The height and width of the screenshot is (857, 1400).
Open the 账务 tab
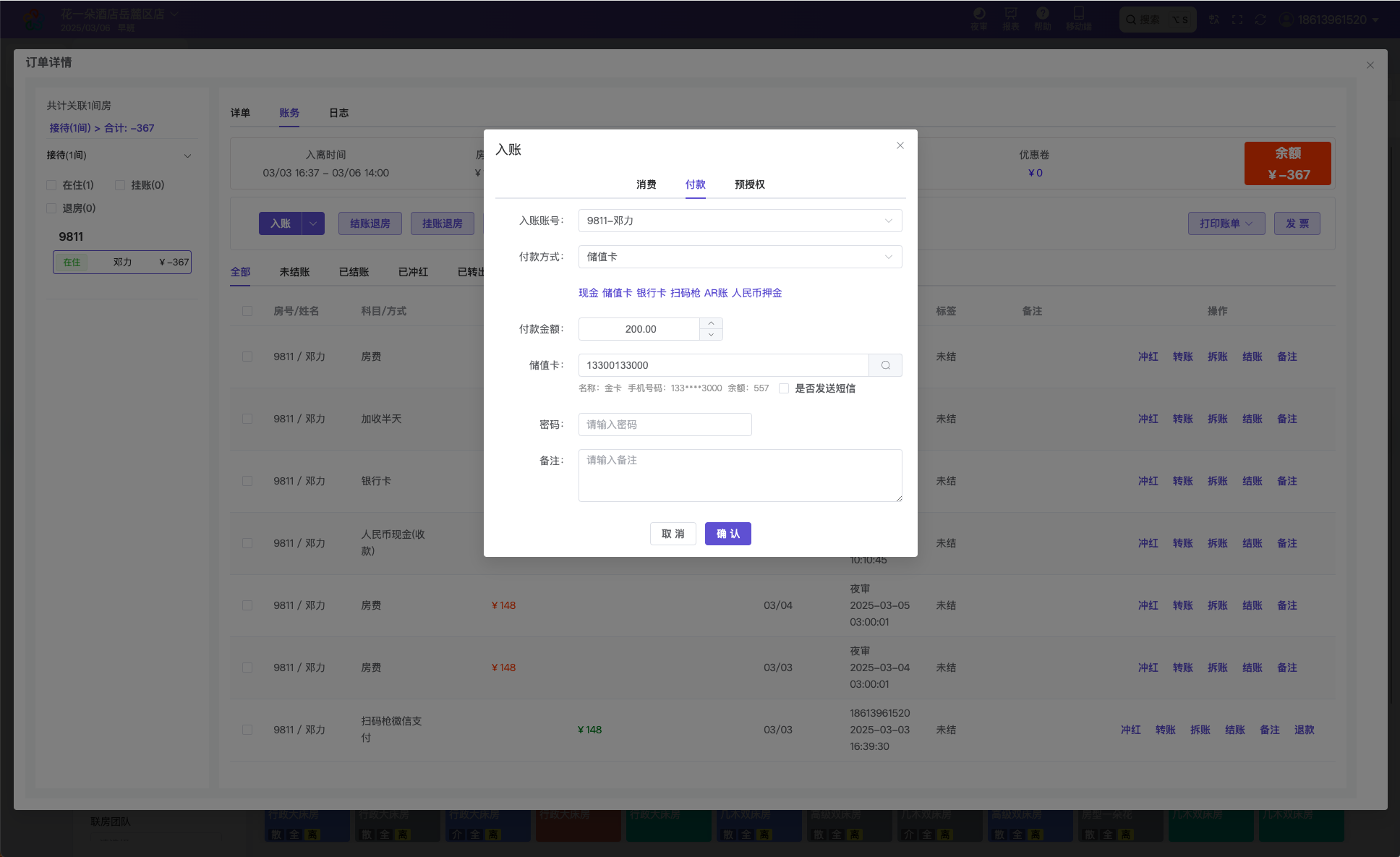coord(289,113)
